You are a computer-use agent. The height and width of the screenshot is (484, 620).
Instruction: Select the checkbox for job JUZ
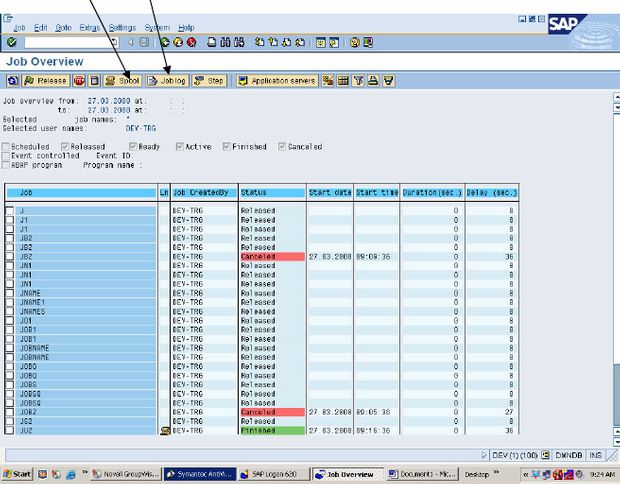(x=9, y=430)
